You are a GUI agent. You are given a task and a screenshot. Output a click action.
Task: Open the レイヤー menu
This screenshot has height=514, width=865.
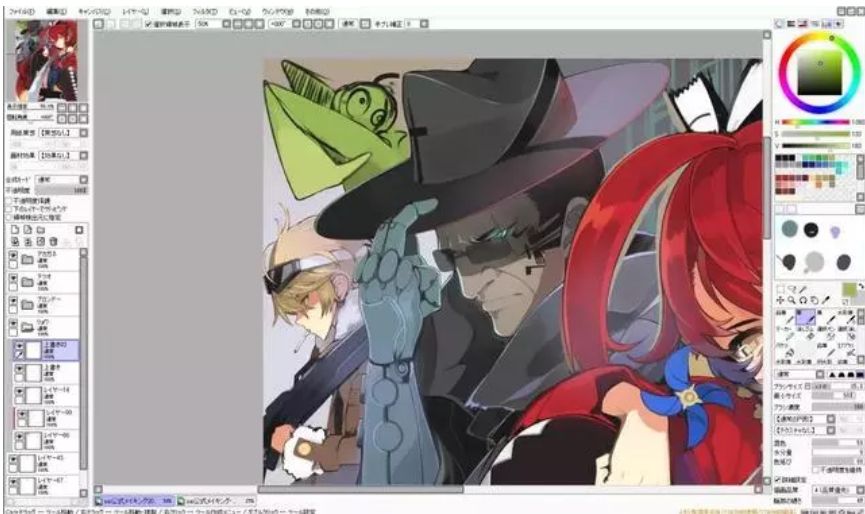[135, 11]
